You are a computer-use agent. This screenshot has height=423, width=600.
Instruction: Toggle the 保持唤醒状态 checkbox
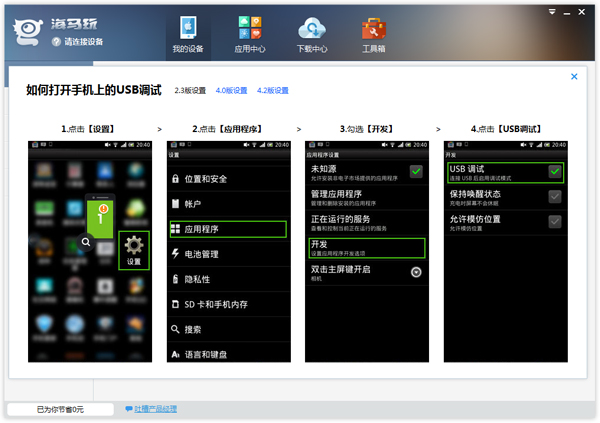click(554, 197)
